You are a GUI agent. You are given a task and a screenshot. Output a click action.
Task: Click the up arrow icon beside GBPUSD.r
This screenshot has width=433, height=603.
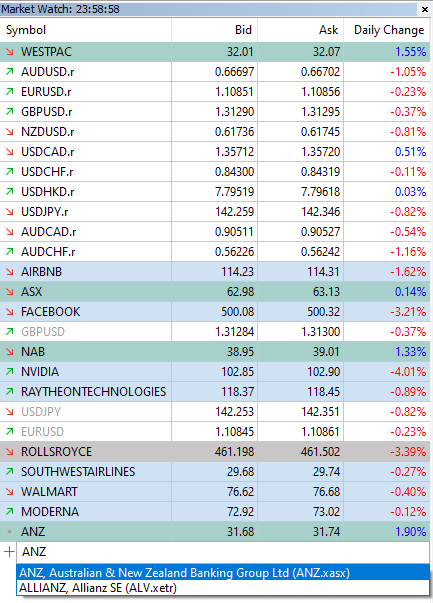pyautogui.click(x=10, y=112)
